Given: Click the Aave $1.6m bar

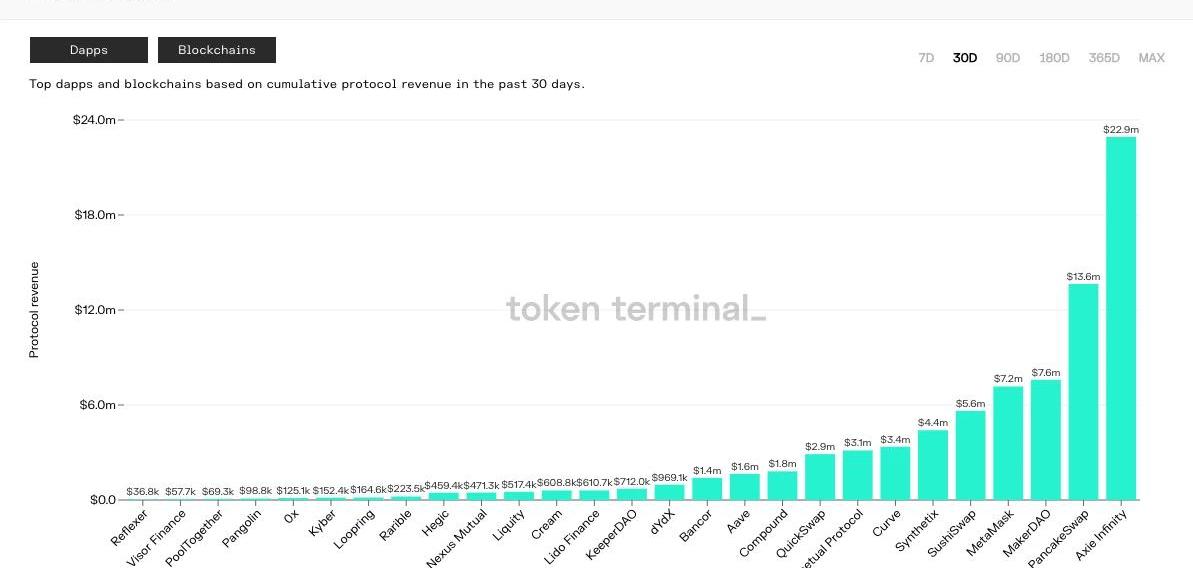Looking at the screenshot, I should click(744, 487).
